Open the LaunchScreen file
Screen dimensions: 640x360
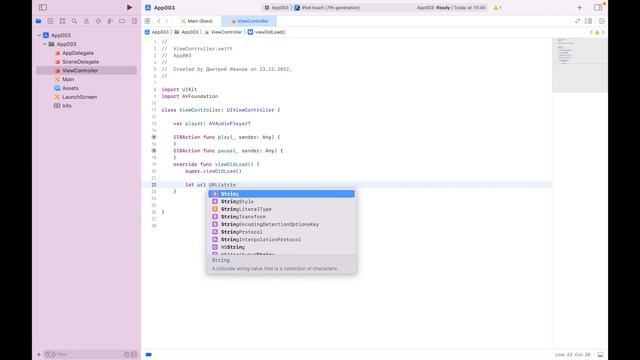pyautogui.click(x=80, y=97)
